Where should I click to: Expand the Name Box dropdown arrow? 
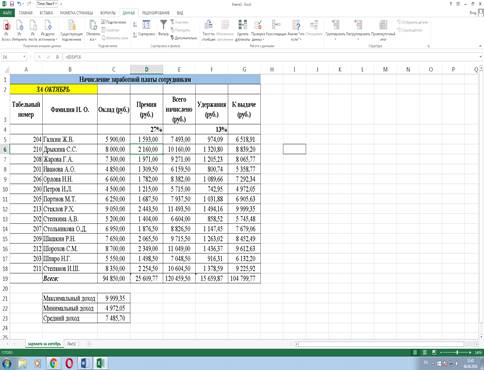pyautogui.click(x=24, y=57)
